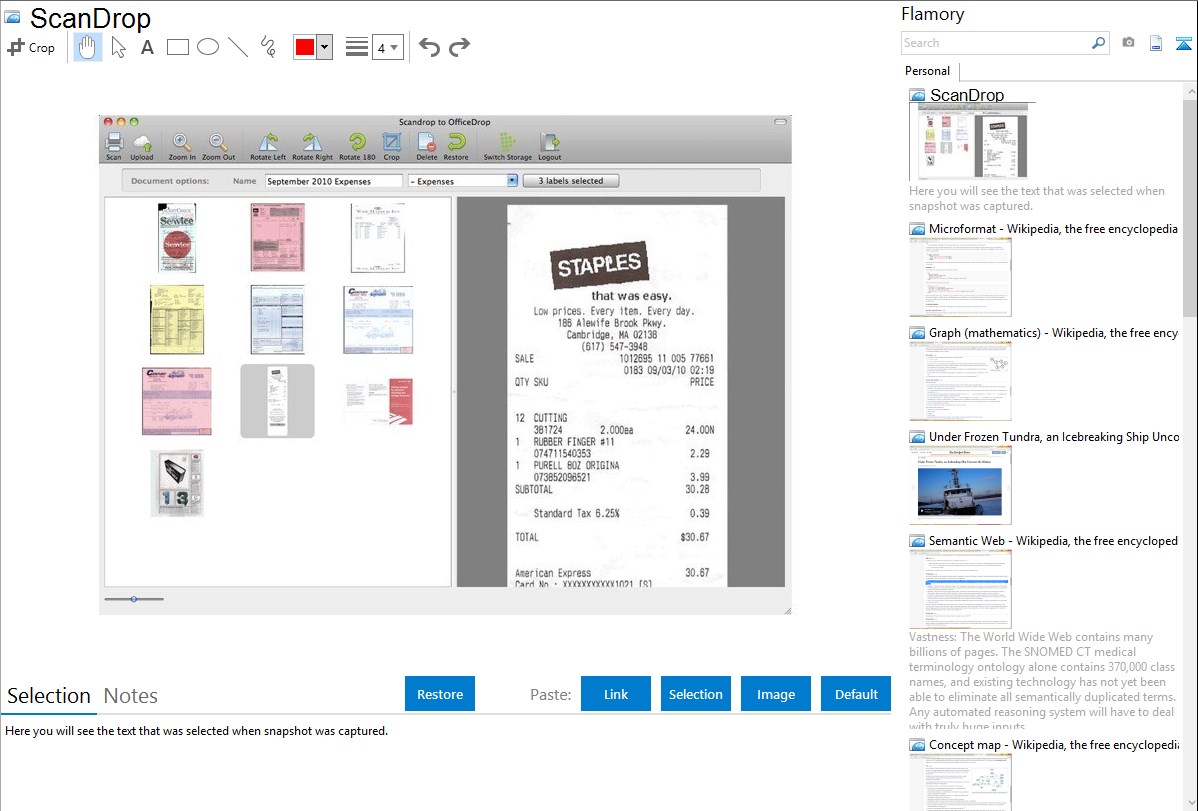Select the arrow pointer tool
The width and height of the screenshot is (1198, 811).
(118, 47)
